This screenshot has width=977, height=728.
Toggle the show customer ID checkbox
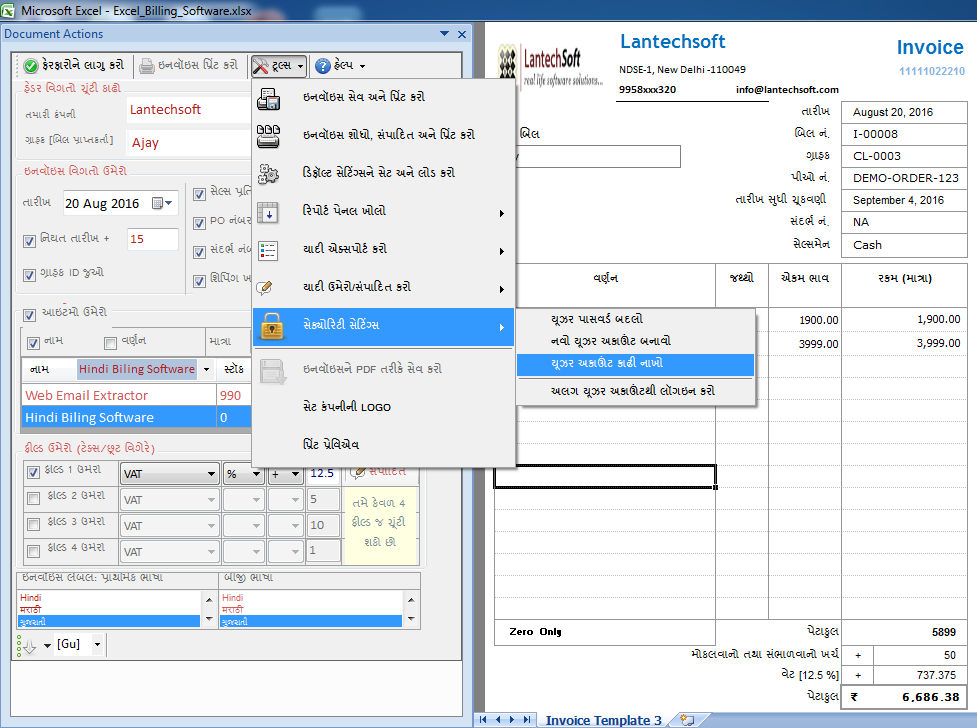tap(29, 275)
